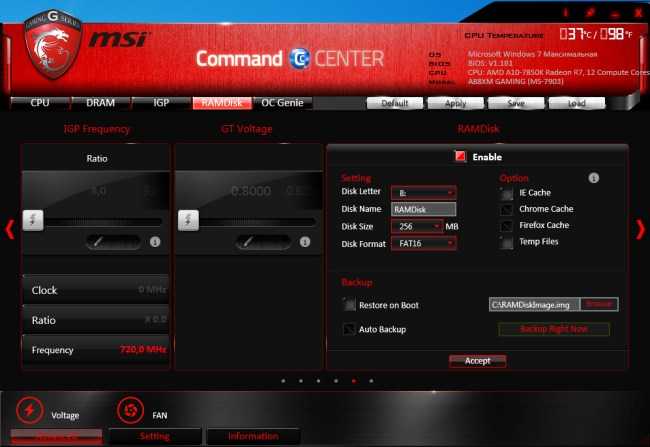
Task: Click the C:\RAMDiskImage.img path field
Action: 535,304
